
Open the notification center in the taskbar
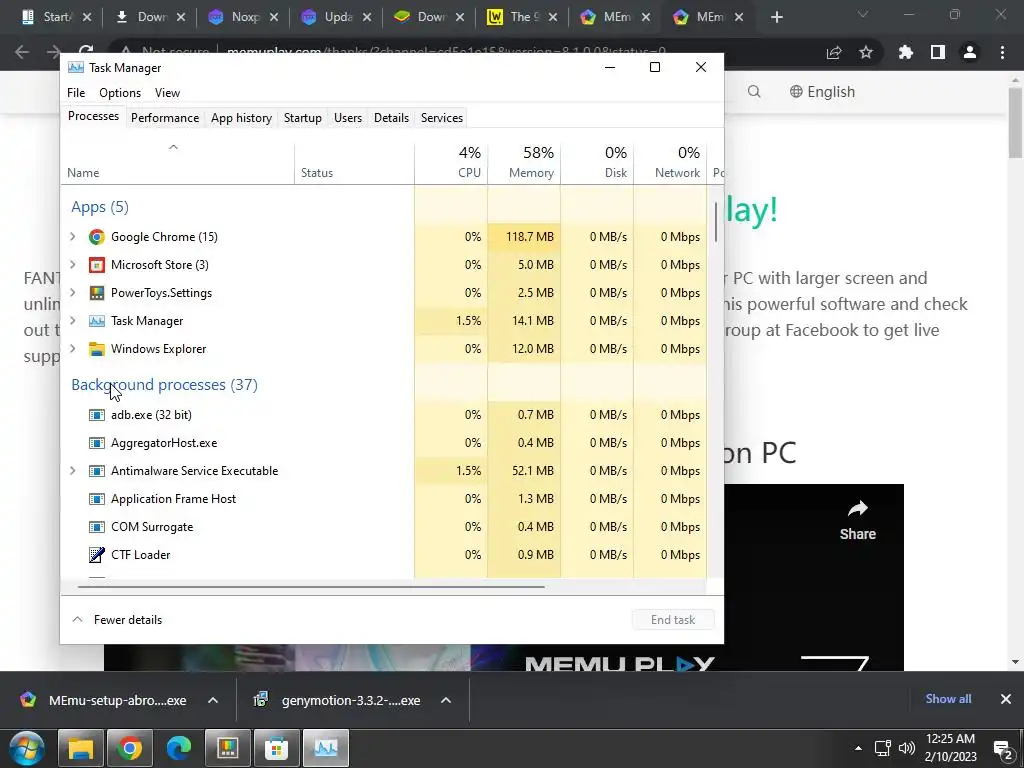pyautogui.click(x=1002, y=748)
